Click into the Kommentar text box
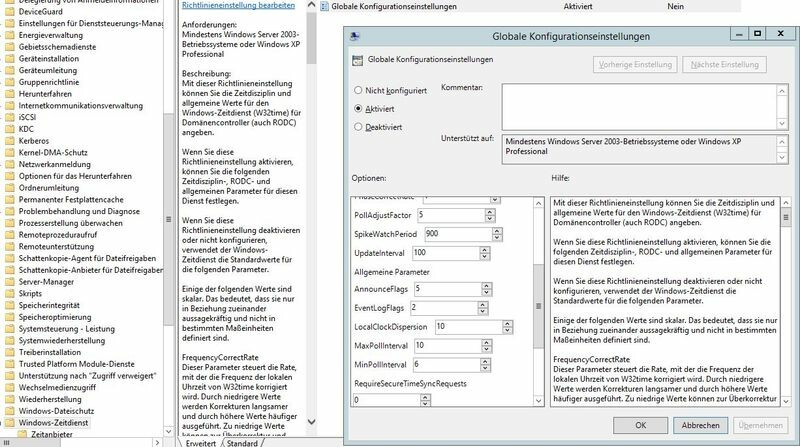800x447 pixels. tap(640, 107)
